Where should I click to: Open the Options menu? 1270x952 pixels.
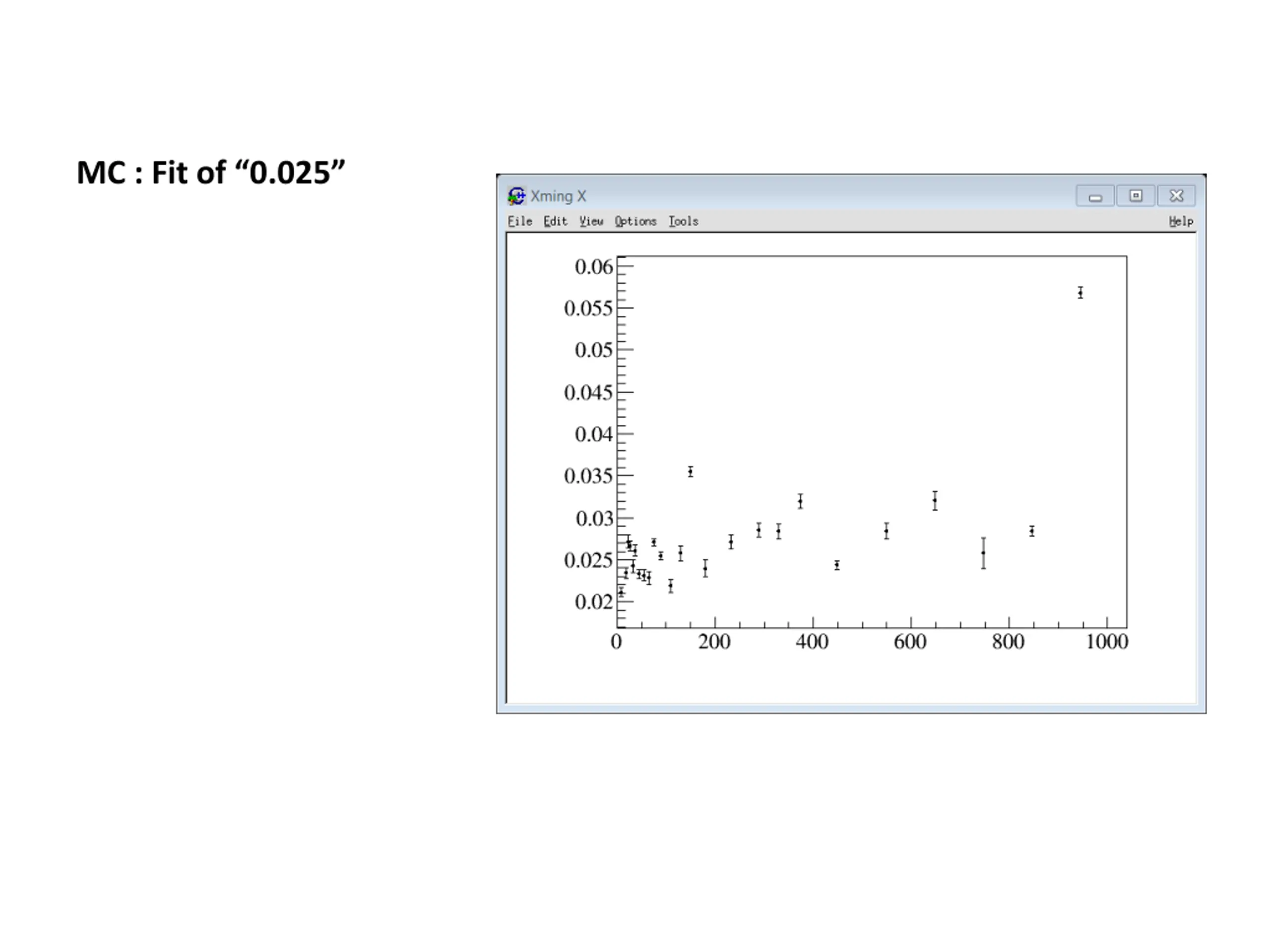click(x=635, y=222)
